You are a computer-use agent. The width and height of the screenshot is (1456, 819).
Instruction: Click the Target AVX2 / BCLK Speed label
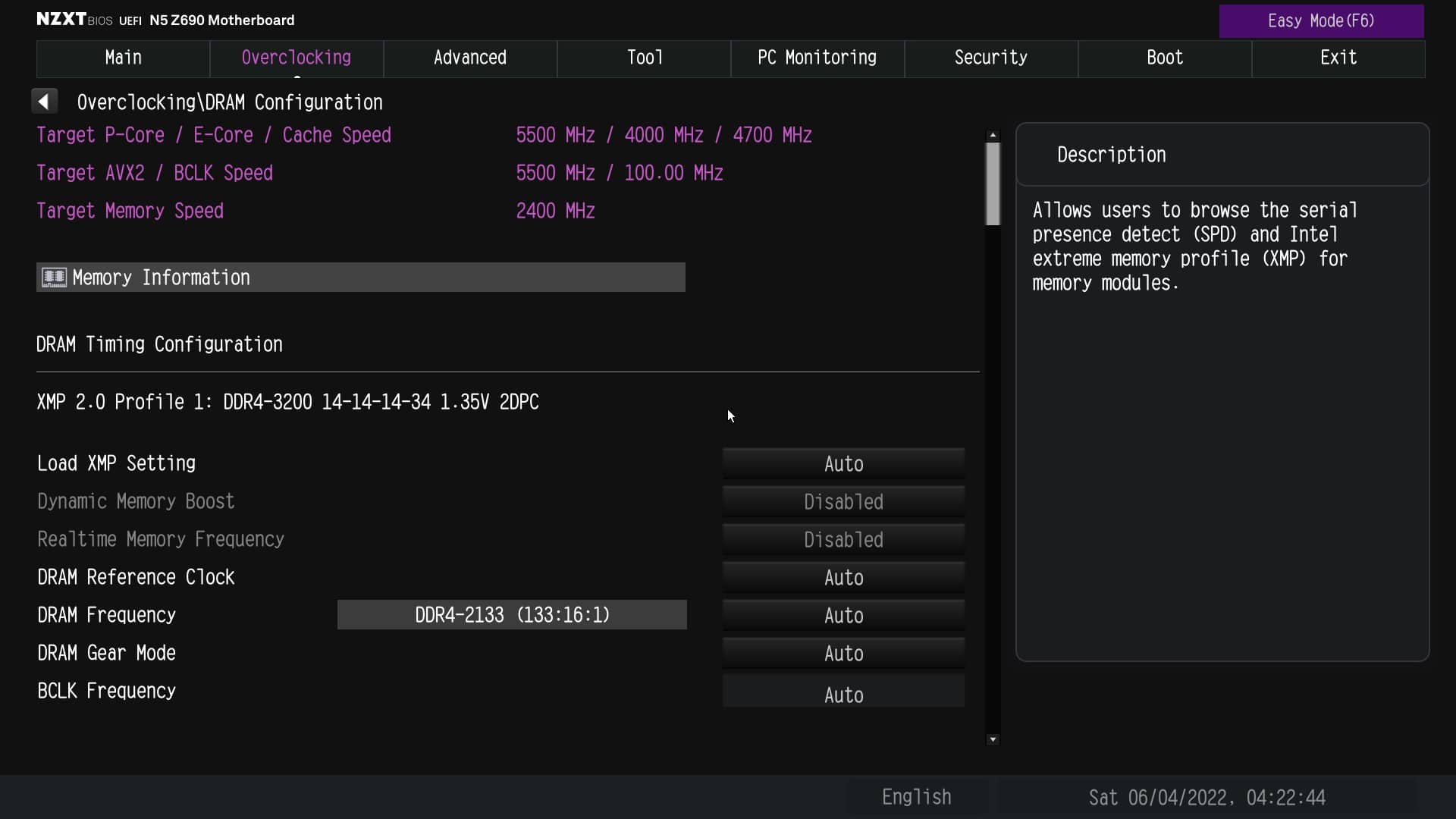(155, 173)
